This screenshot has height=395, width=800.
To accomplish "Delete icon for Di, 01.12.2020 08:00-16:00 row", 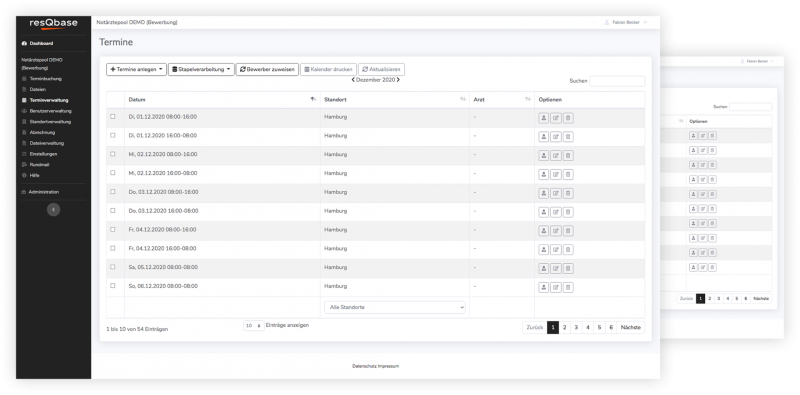I will click(568, 118).
